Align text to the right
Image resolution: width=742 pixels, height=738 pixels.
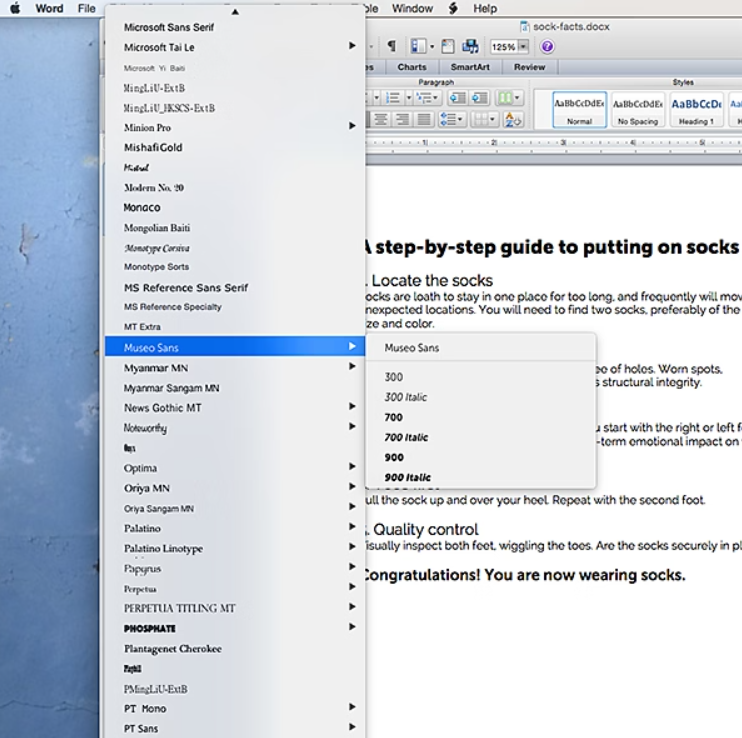[x=402, y=119]
